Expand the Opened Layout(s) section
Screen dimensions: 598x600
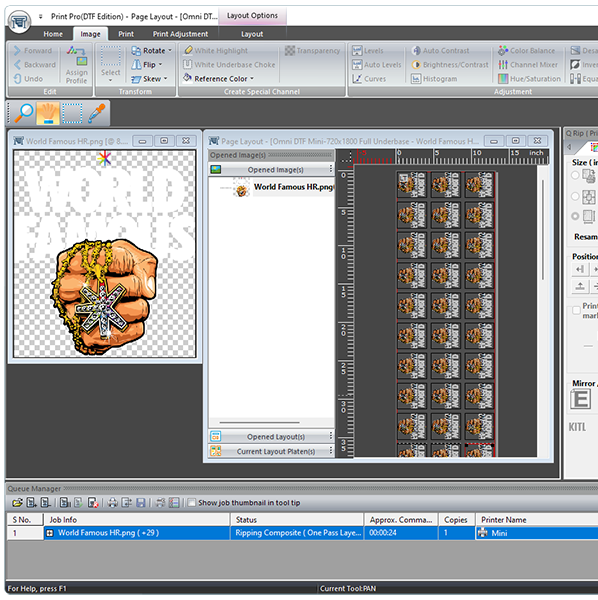271,437
